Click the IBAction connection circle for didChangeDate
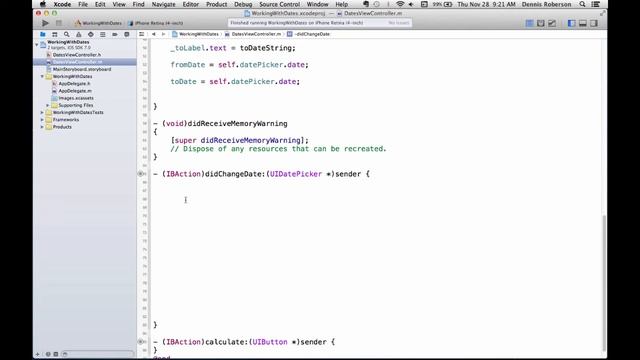The height and width of the screenshot is (360, 640). click(x=140, y=174)
